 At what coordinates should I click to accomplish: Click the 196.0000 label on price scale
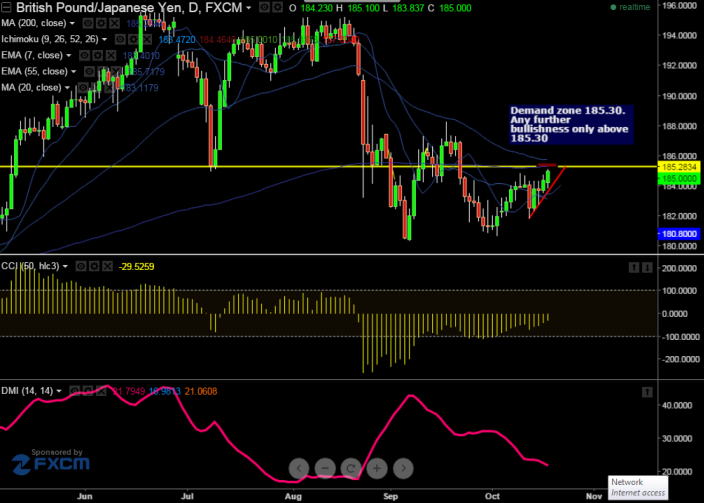pos(682,5)
